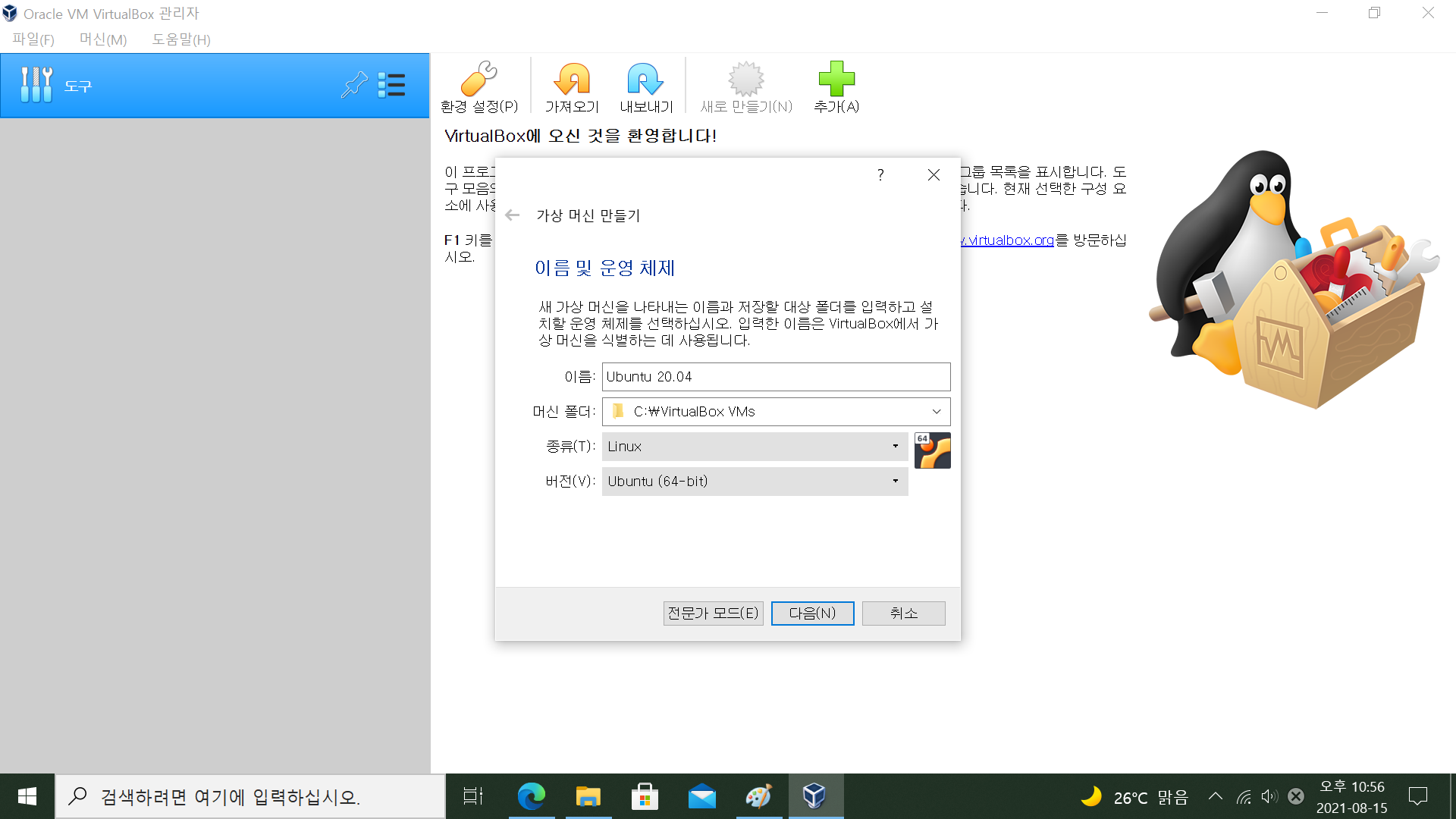1456x819 pixels.
Task: Click the 전문가 모드(E) button
Action: [x=713, y=613]
